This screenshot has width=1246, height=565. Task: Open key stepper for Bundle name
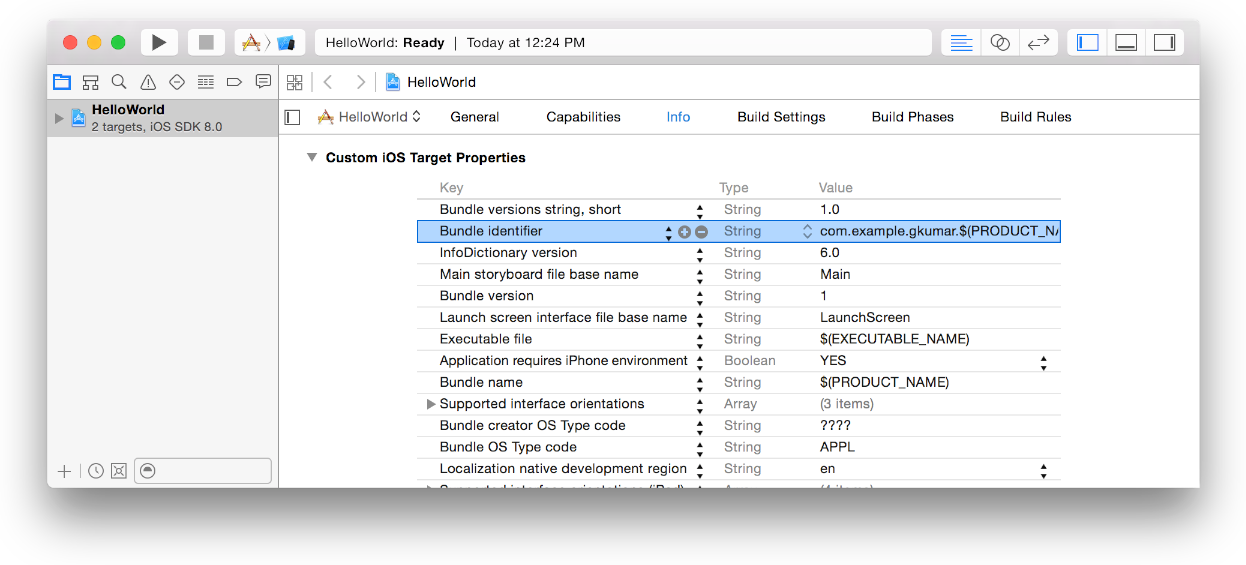point(700,383)
